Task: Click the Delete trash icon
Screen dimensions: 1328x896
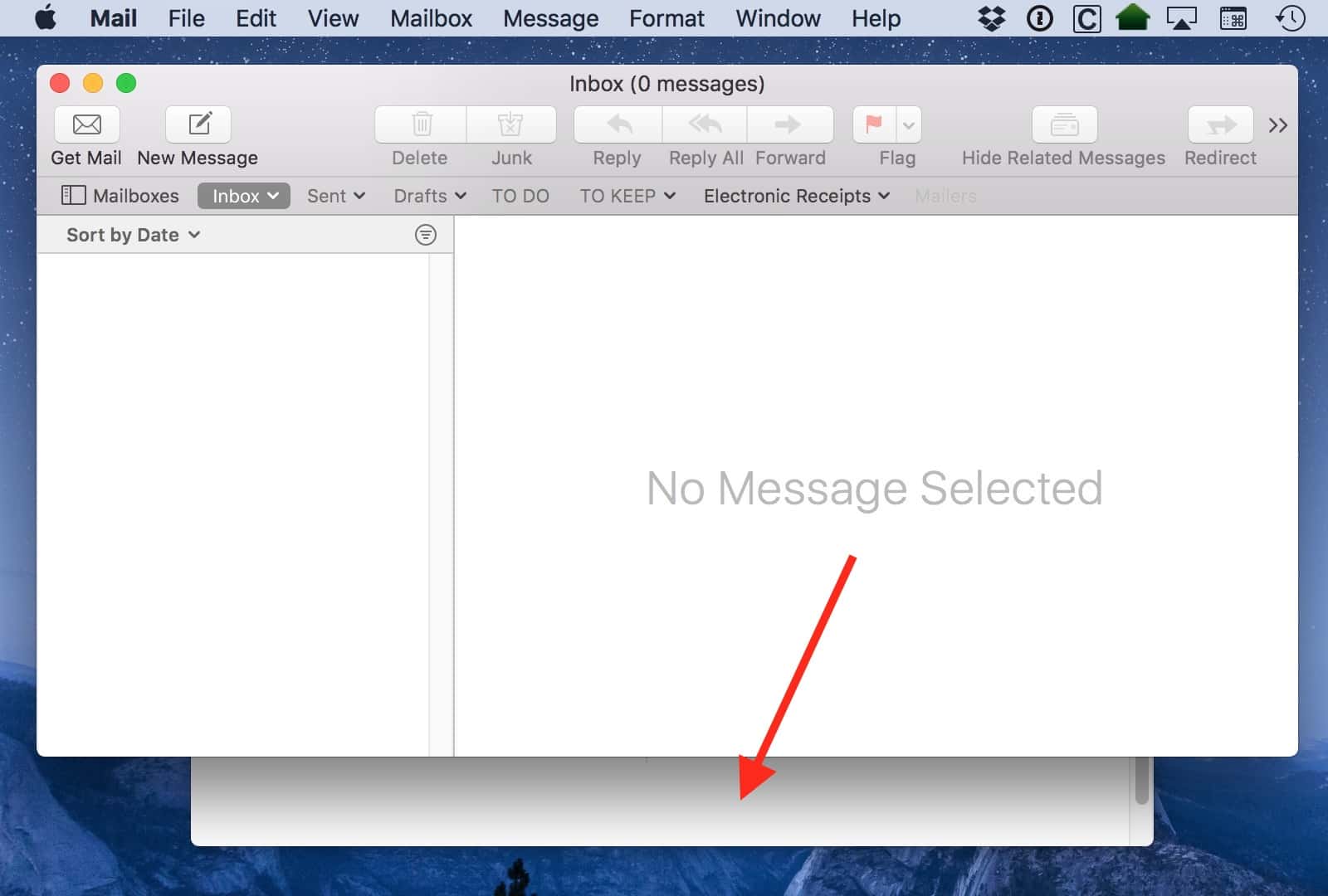Action: 422,125
